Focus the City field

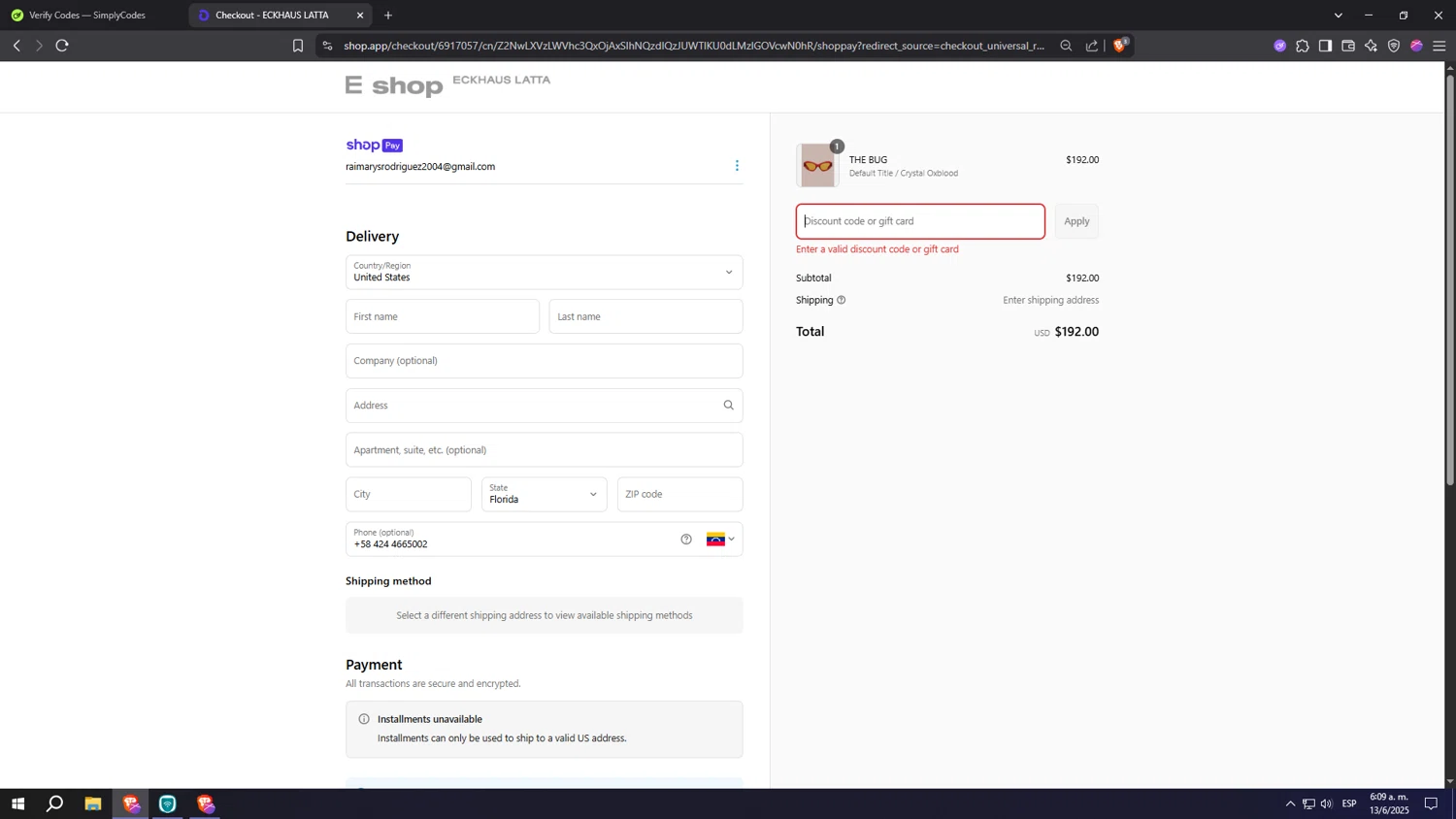pos(409,494)
